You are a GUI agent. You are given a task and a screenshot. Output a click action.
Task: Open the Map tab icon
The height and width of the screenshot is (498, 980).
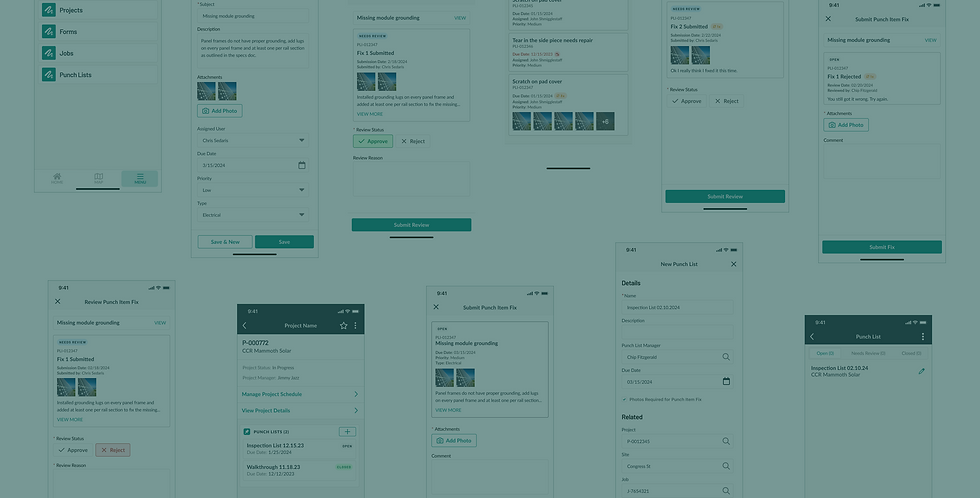click(x=99, y=179)
